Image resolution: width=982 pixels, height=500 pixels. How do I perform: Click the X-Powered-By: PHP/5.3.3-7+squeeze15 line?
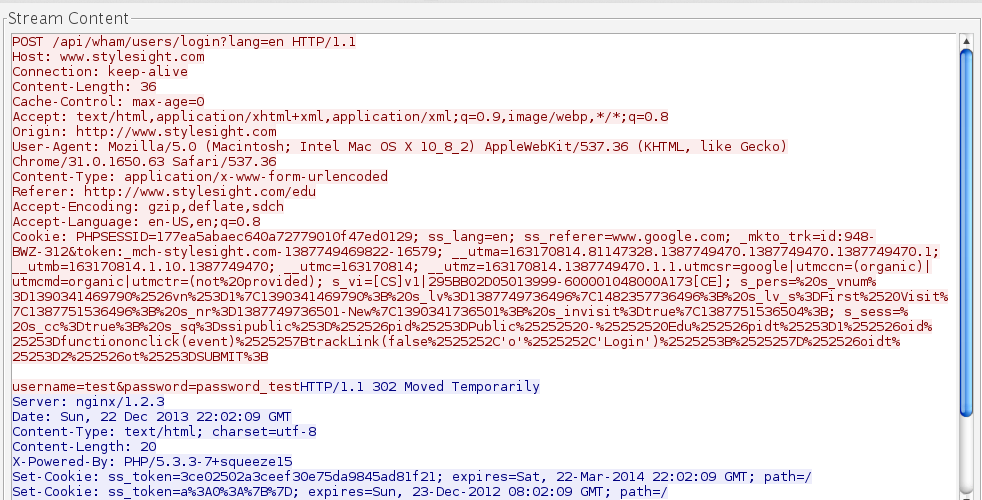tap(152, 462)
